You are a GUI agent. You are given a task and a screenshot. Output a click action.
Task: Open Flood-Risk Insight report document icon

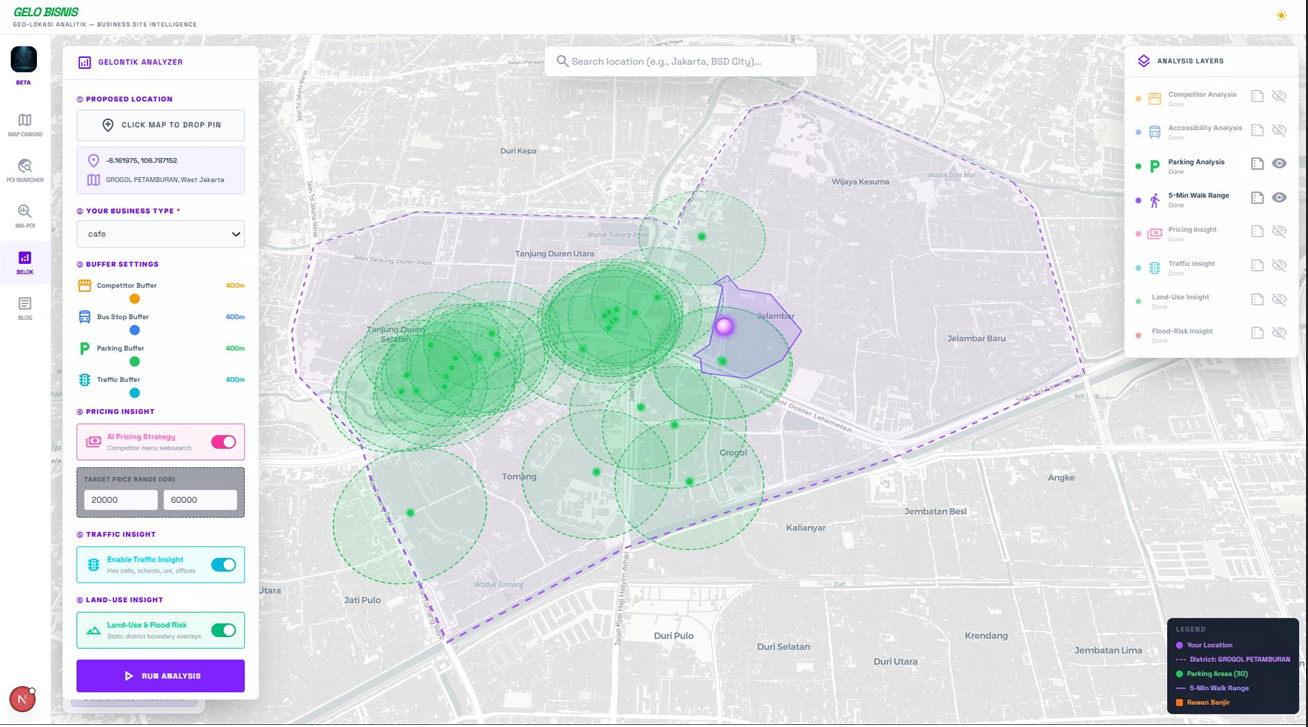click(x=1257, y=333)
